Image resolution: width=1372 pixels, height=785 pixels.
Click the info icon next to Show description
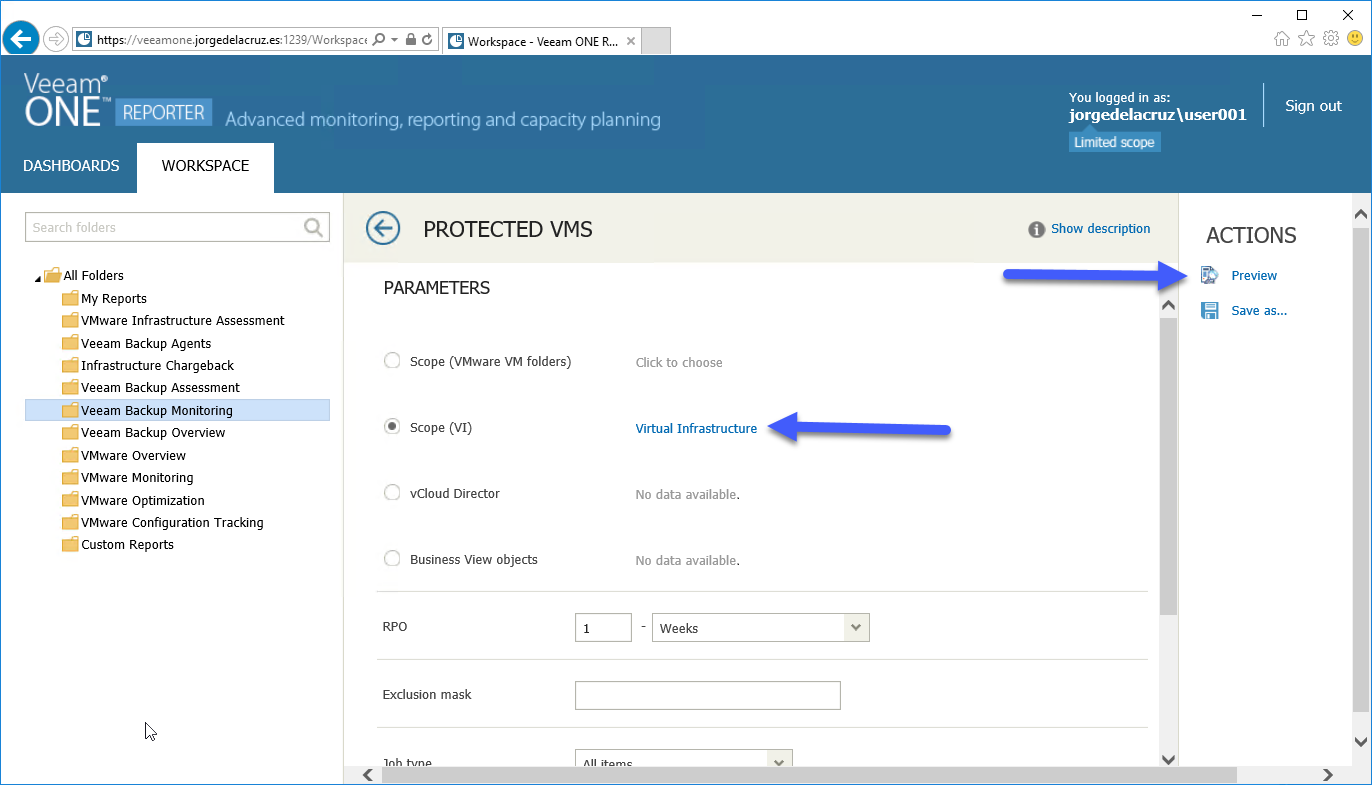tap(1037, 229)
